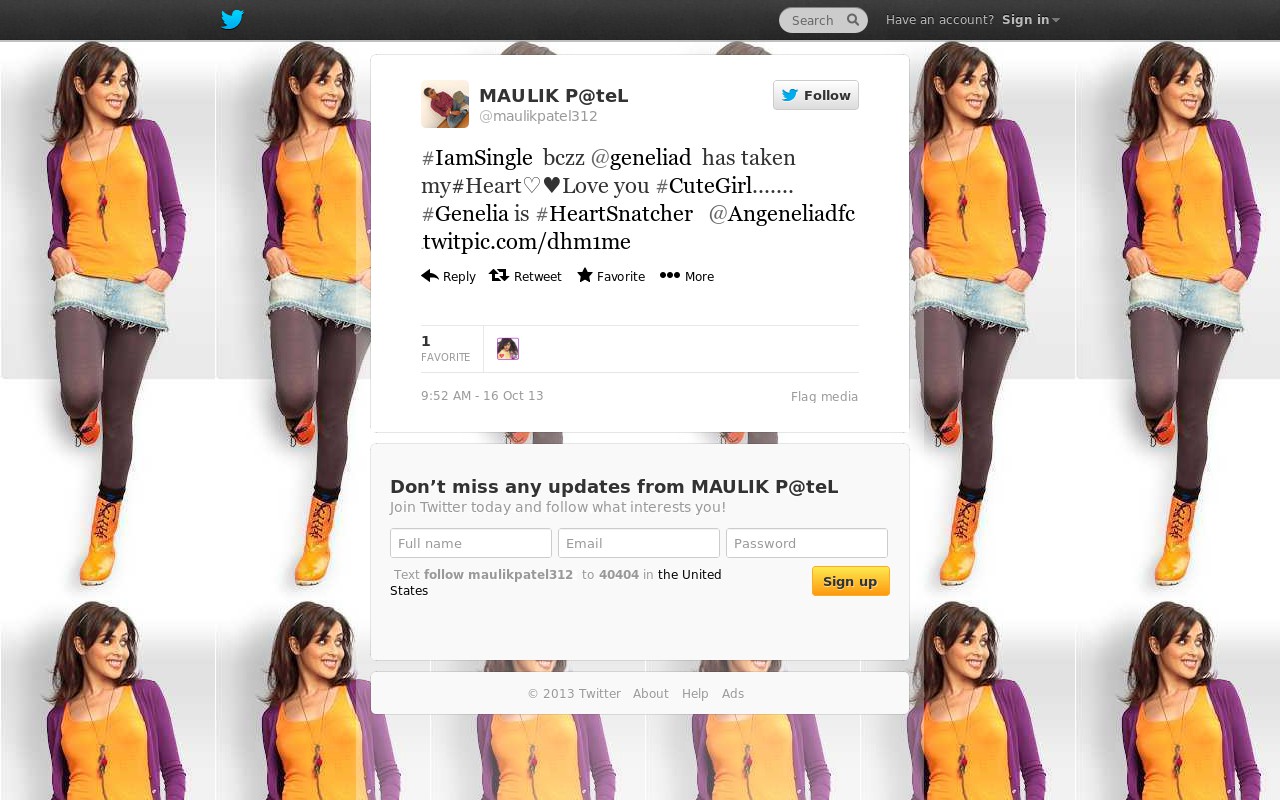Favorite the tweet with star icon
Viewport: 1280px width, 800px height.
(611, 276)
